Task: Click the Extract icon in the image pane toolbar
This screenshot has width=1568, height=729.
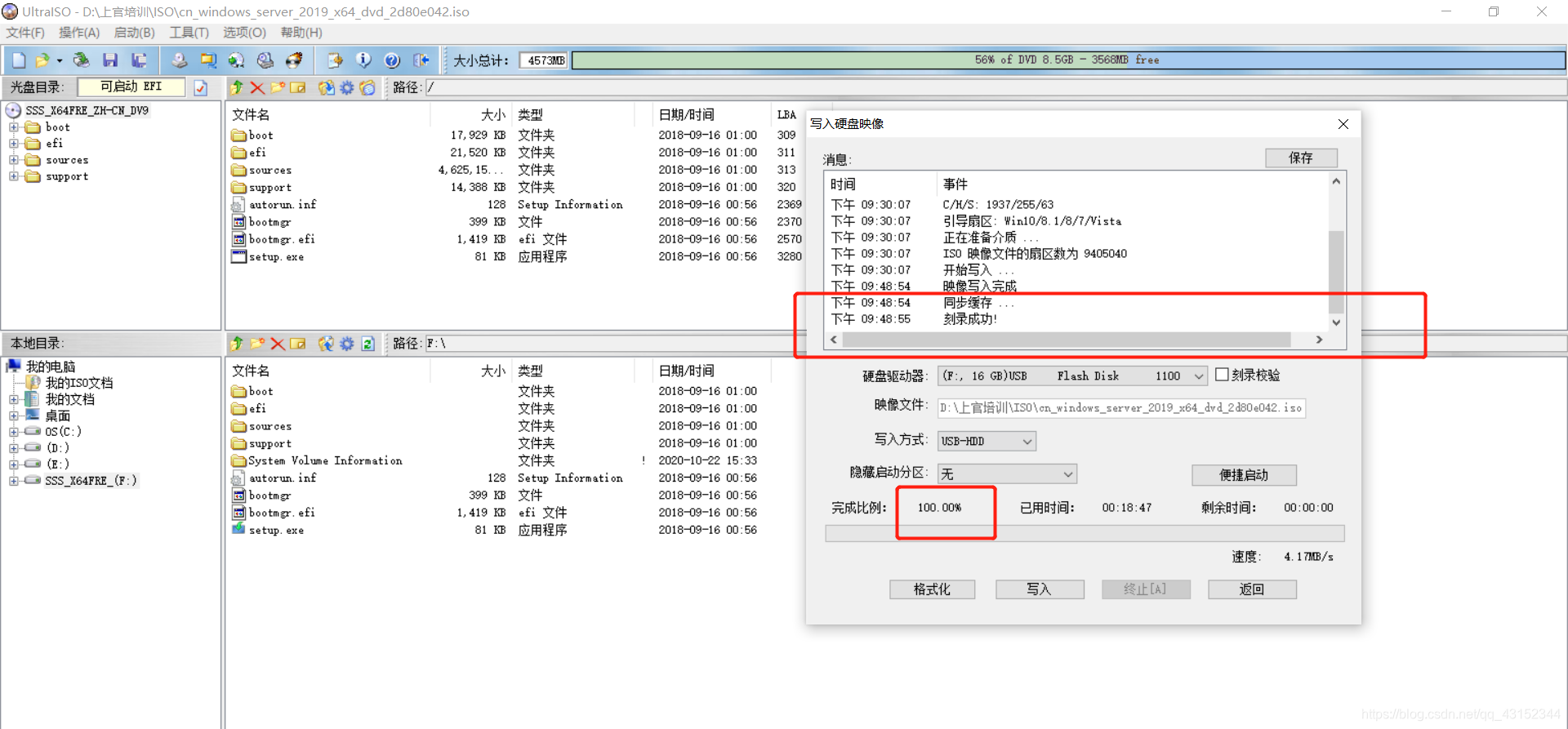Action: tap(326, 87)
